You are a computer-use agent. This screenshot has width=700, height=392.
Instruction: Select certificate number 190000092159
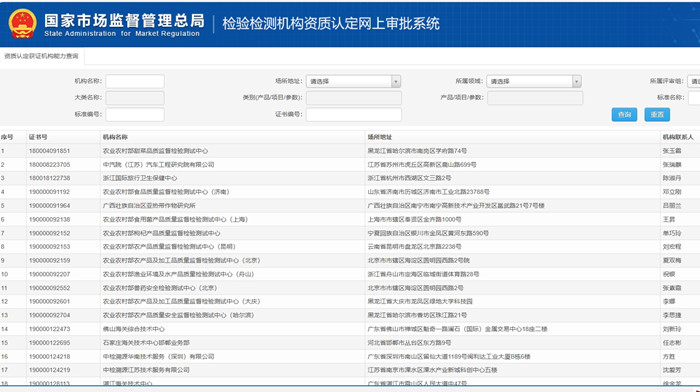click(x=49, y=261)
